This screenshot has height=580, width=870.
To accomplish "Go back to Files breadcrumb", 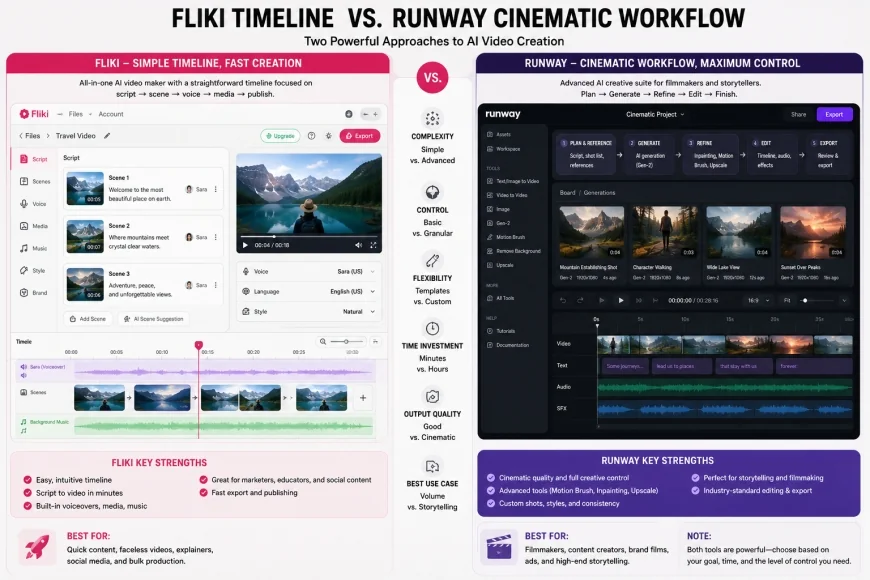I will [30, 135].
